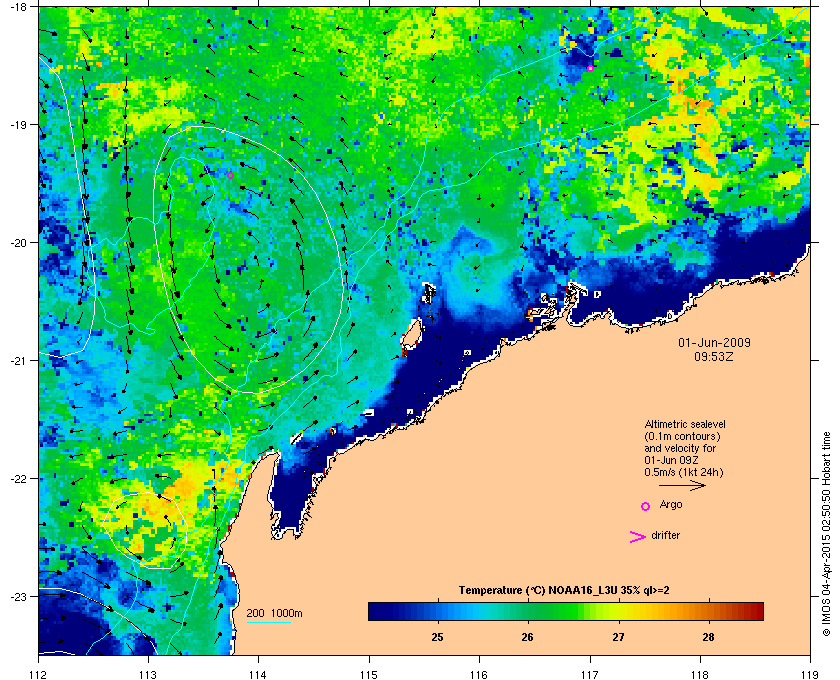The height and width of the screenshot is (680, 840).
Task: Click the color bar label 28
Action: coord(708,637)
